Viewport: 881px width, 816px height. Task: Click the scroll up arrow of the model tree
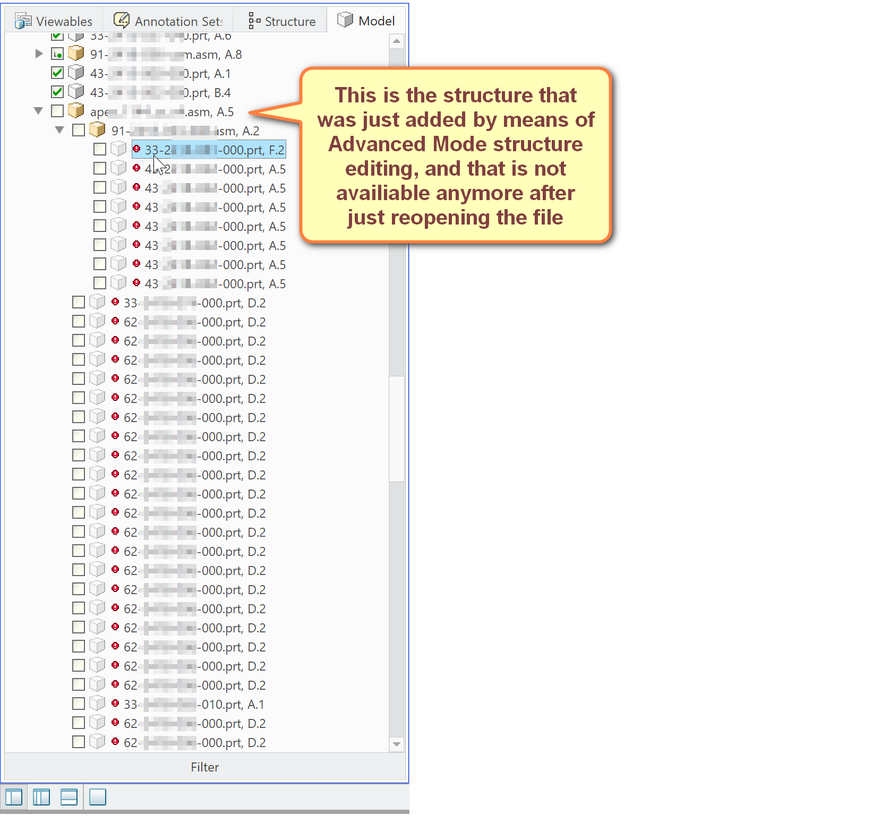coord(397,41)
